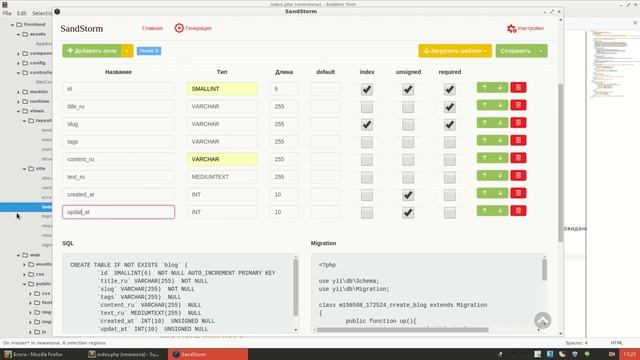Click the blue fields count badge
640x360 pixels.
pos(149,51)
